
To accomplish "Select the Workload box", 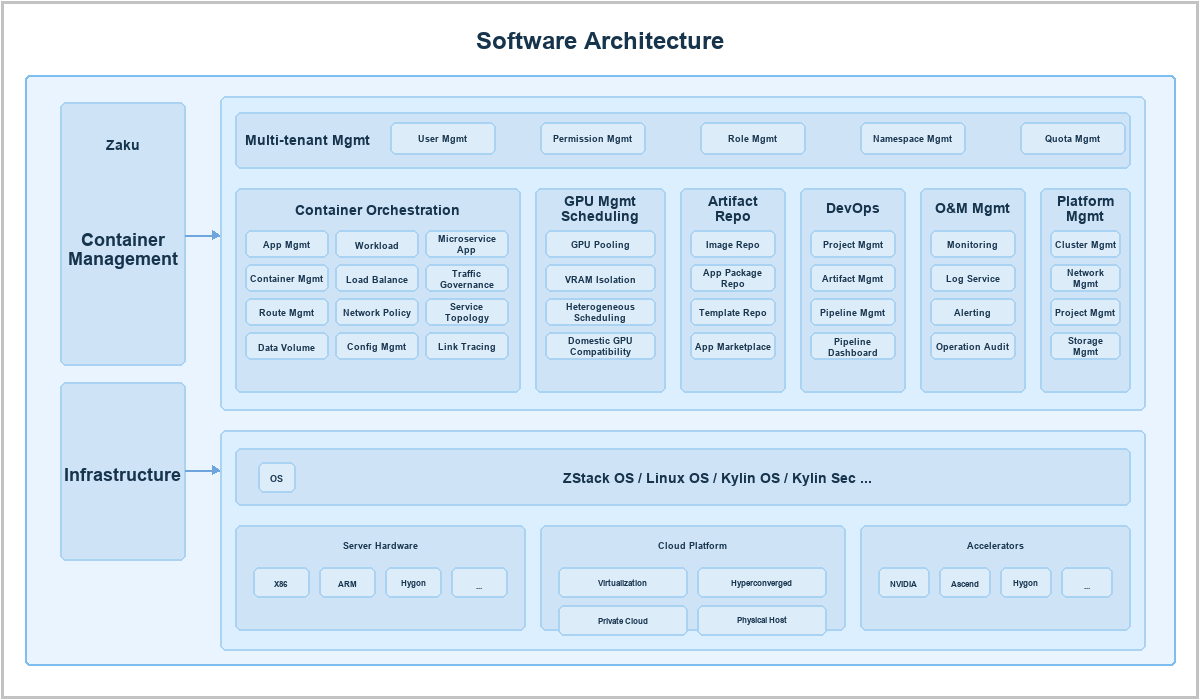I will tap(377, 245).
